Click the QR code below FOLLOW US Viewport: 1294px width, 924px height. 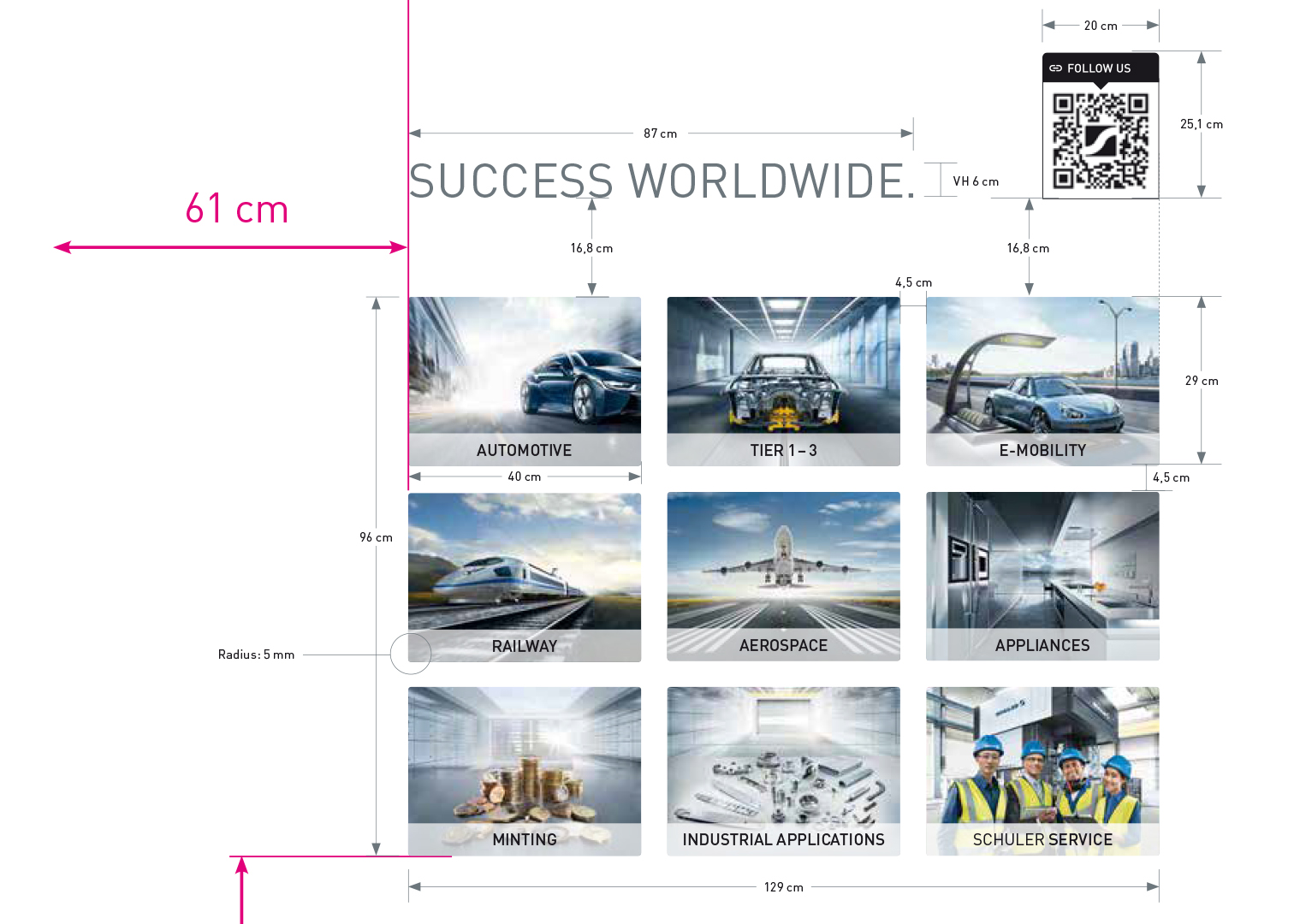click(1100, 140)
